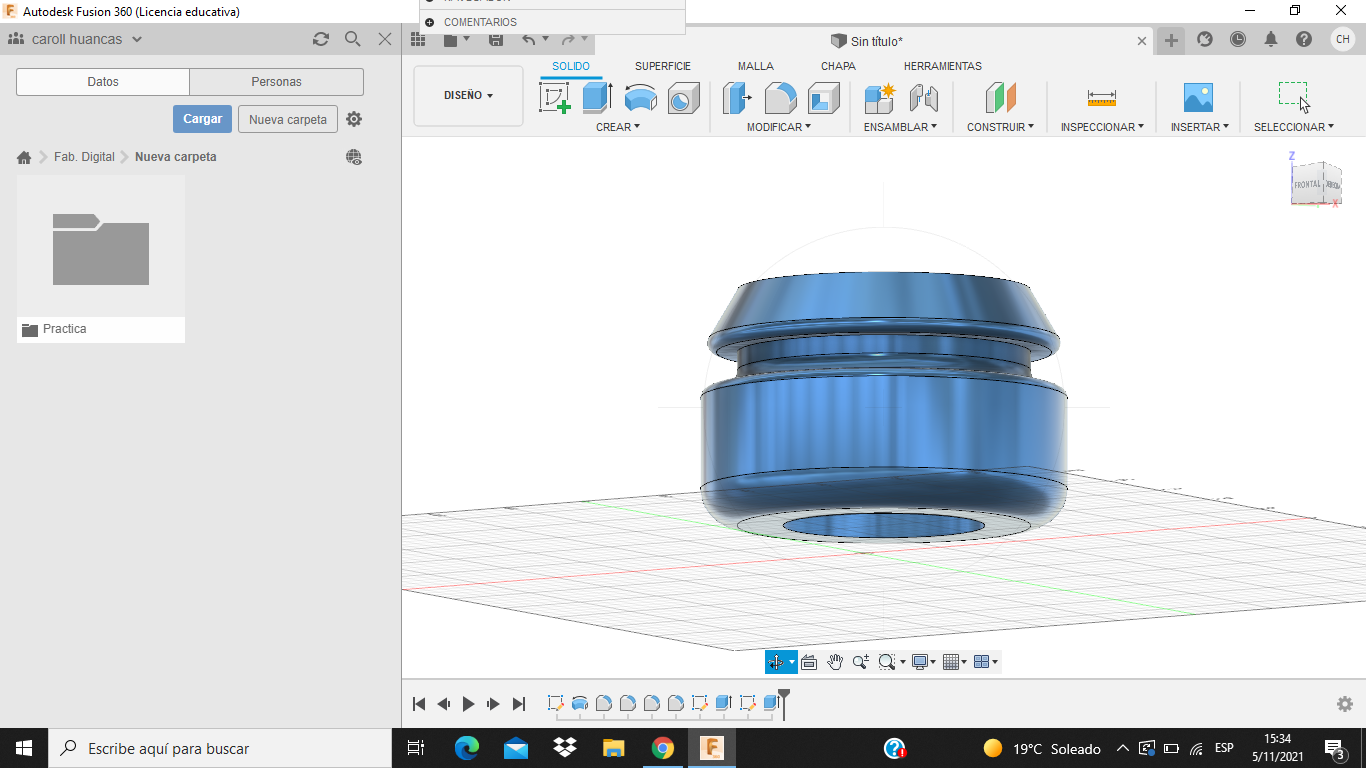The image size is (1366, 768).
Task: Open the Press Pull tool
Action: click(737, 98)
